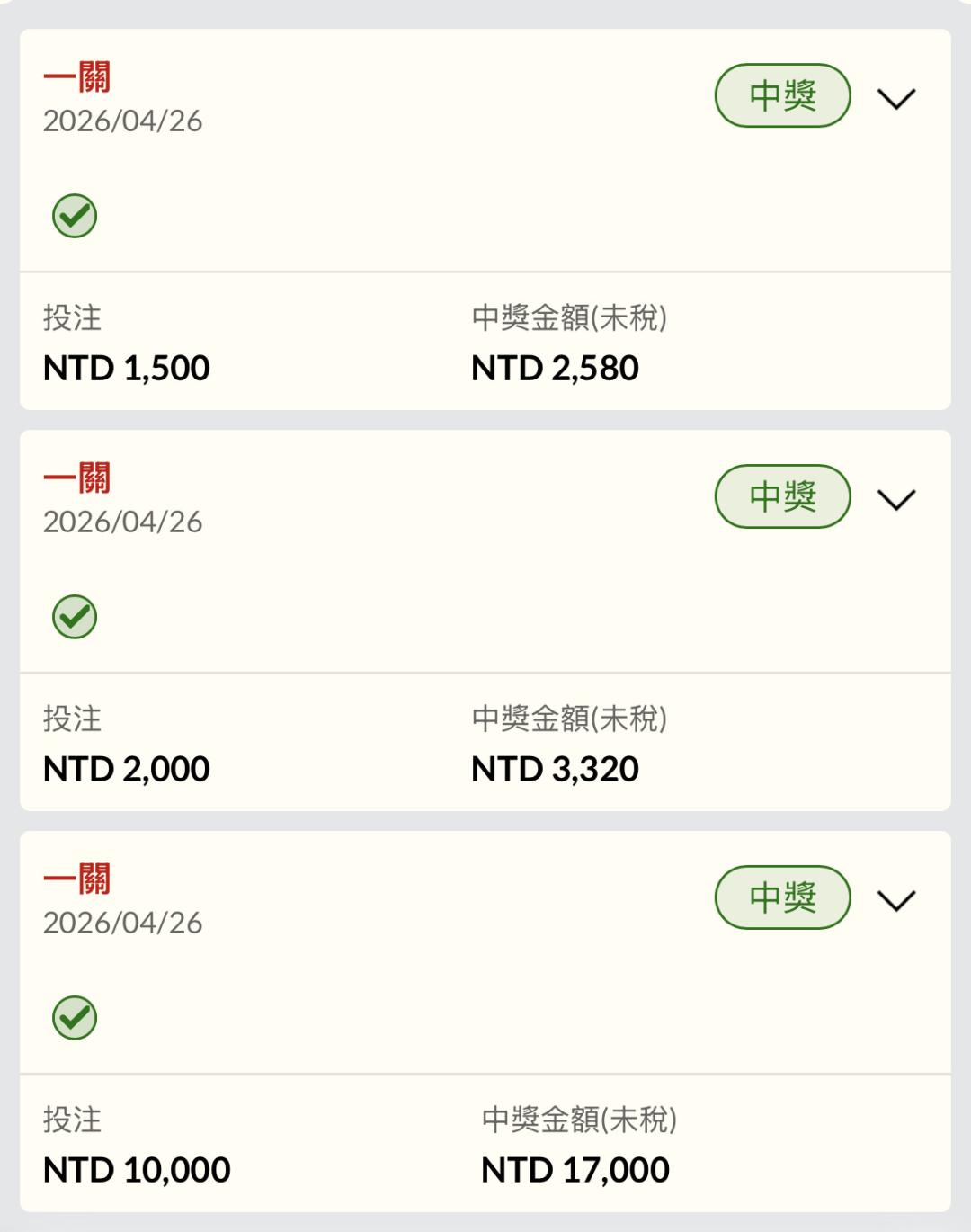
Task: Click 中獎 badge on the NTD 17,000 winning card
Action: (782, 897)
